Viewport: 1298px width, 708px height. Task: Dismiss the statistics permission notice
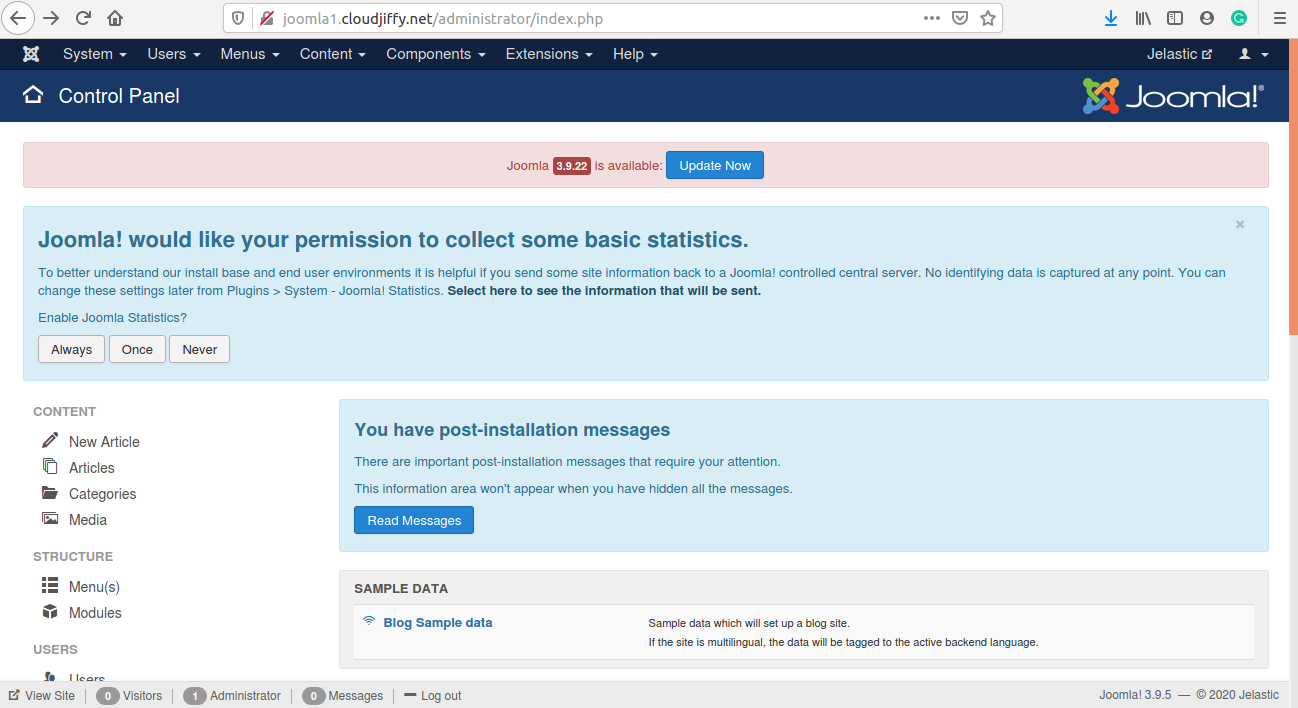1240,225
